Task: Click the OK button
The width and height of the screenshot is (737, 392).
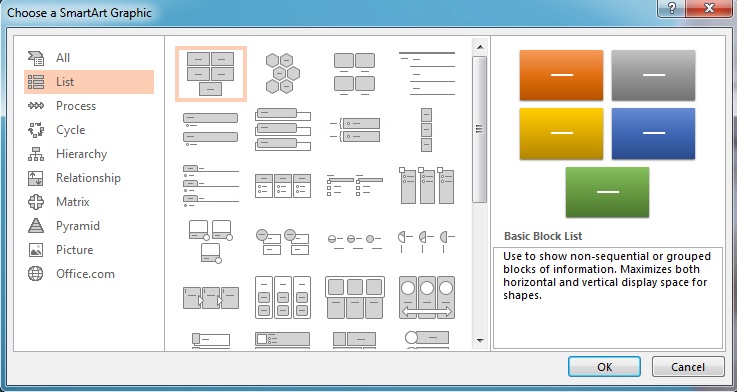Action: pos(604,367)
